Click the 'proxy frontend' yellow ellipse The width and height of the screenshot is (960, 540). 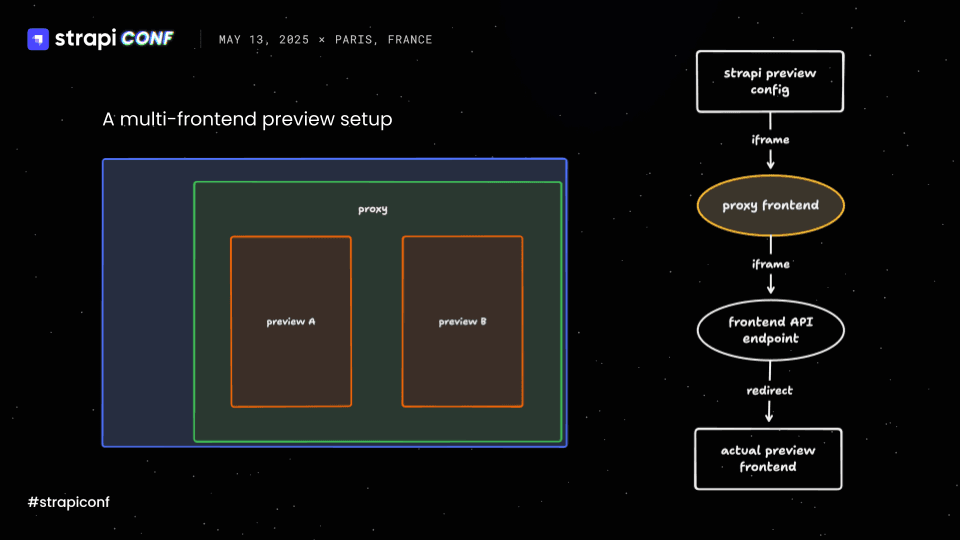point(771,206)
